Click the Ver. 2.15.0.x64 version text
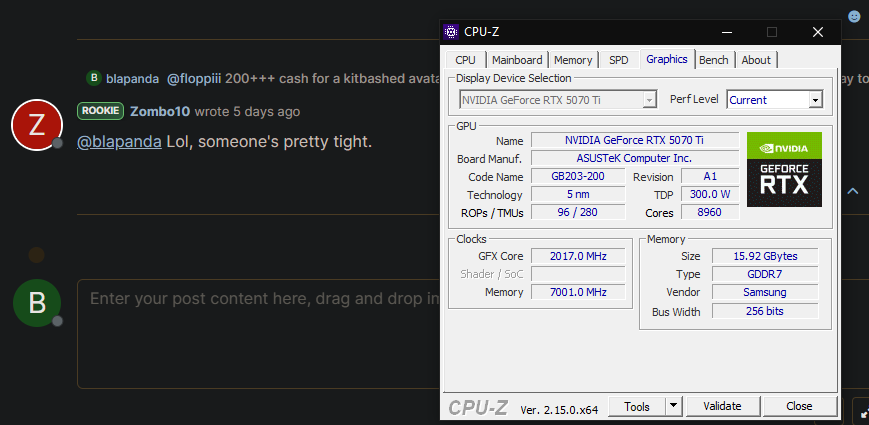Image resolution: width=869 pixels, height=425 pixels. point(559,410)
